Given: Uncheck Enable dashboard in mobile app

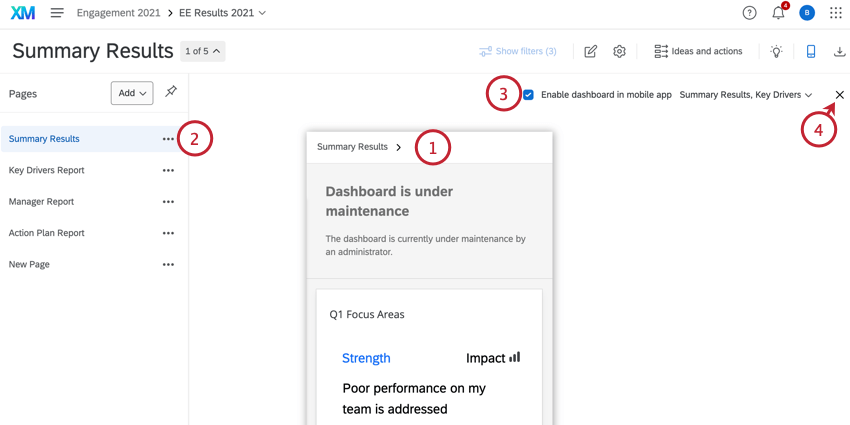Looking at the screenshot, I should (x=528, y=95).
